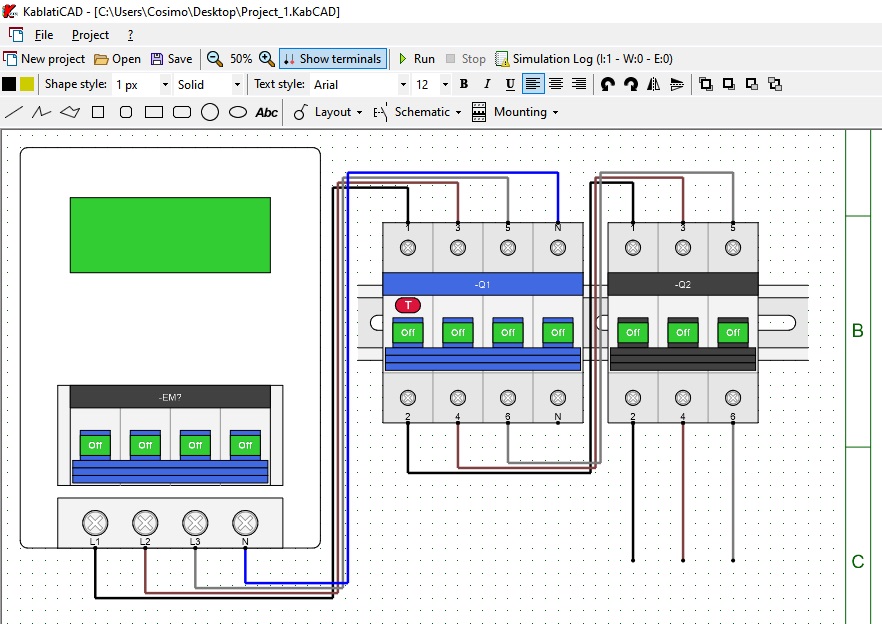Viewport: 882px width, 624px height.
Task: Select the ellipse shape tool
Action: click(238, 112)
